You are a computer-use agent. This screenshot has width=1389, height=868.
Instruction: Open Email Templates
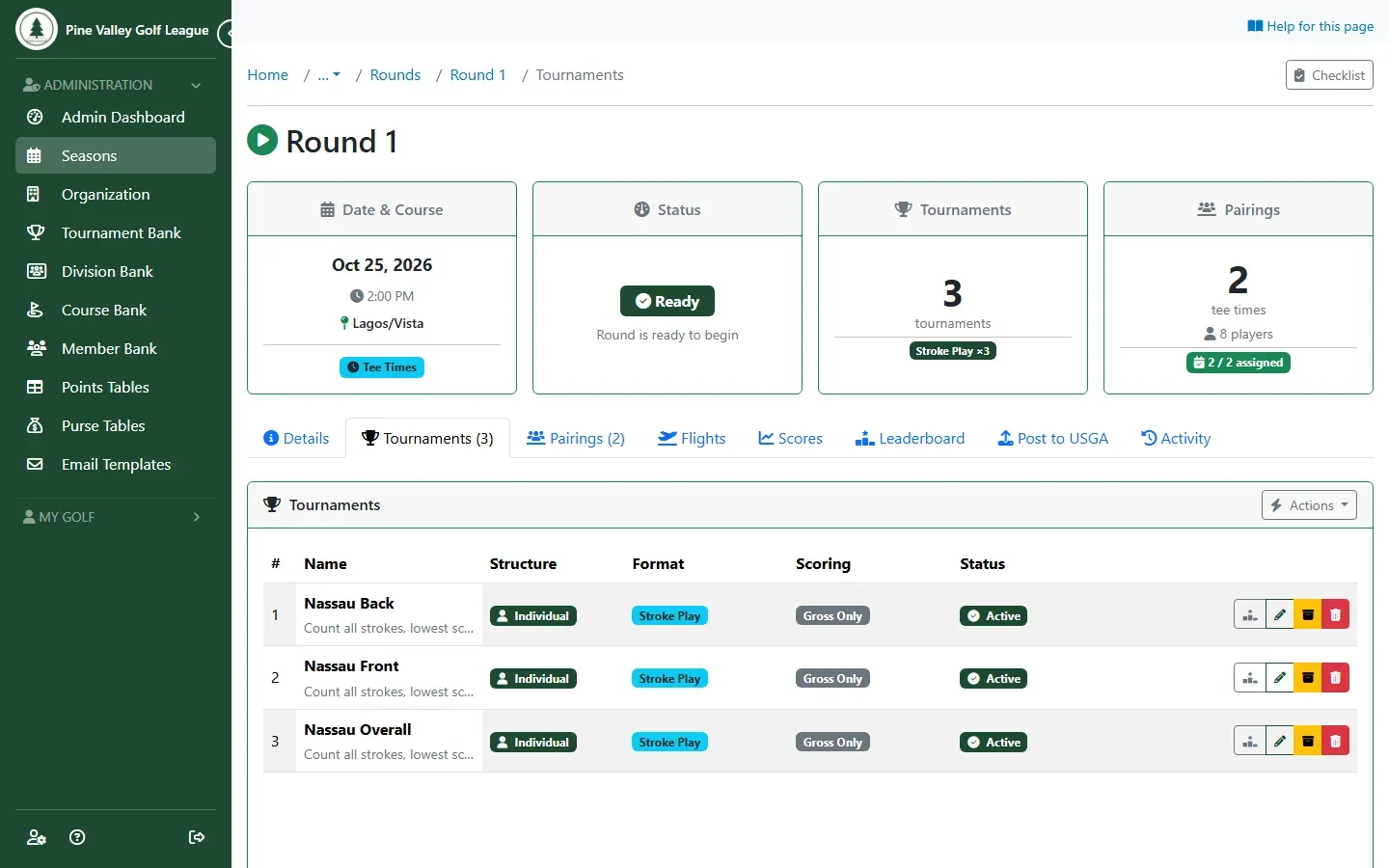tap(116, 464)
